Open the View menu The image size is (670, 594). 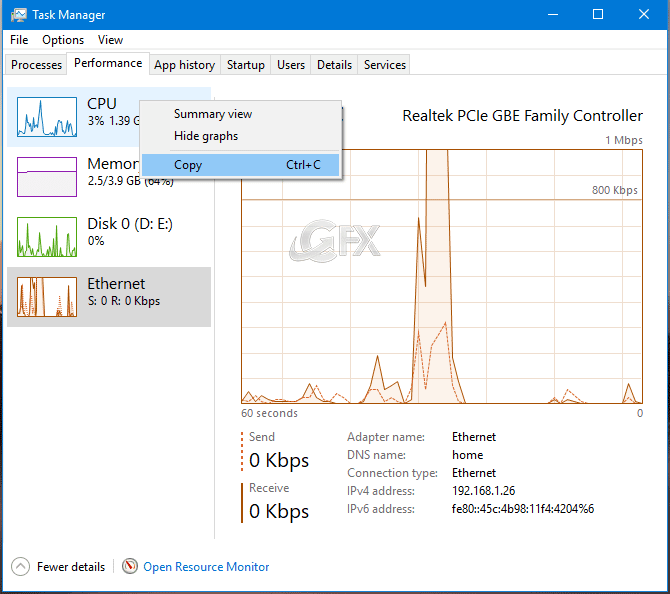110,40
